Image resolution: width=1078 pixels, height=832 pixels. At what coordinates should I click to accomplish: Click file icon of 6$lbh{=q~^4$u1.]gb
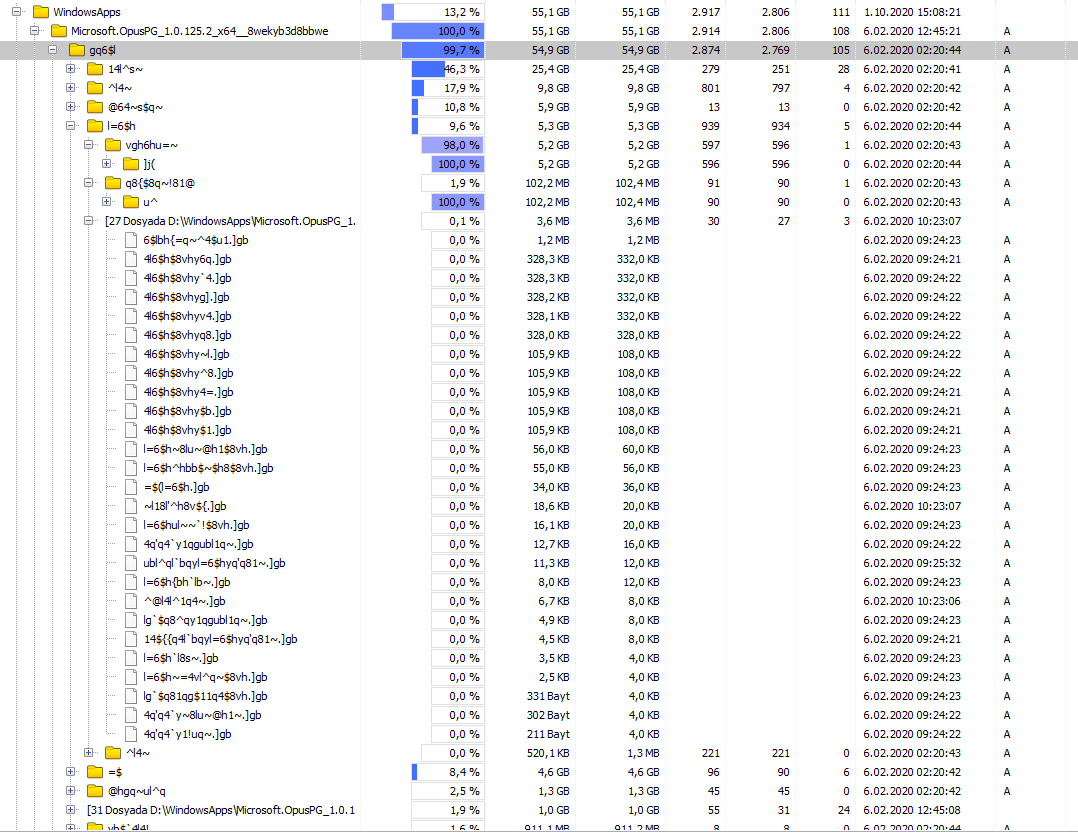(131, 240)
